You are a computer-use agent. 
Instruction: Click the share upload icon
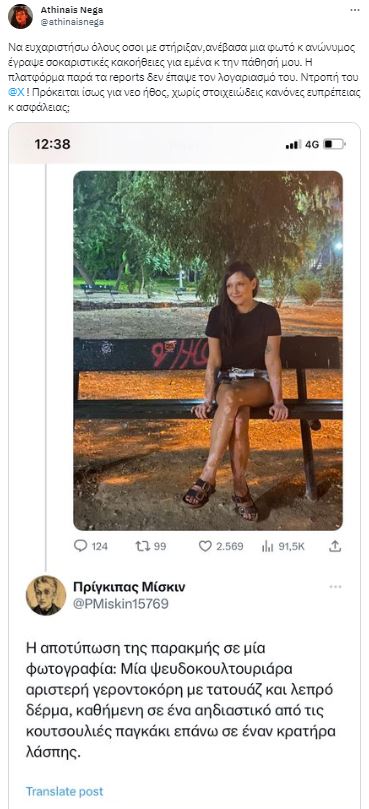coord(335,546)
